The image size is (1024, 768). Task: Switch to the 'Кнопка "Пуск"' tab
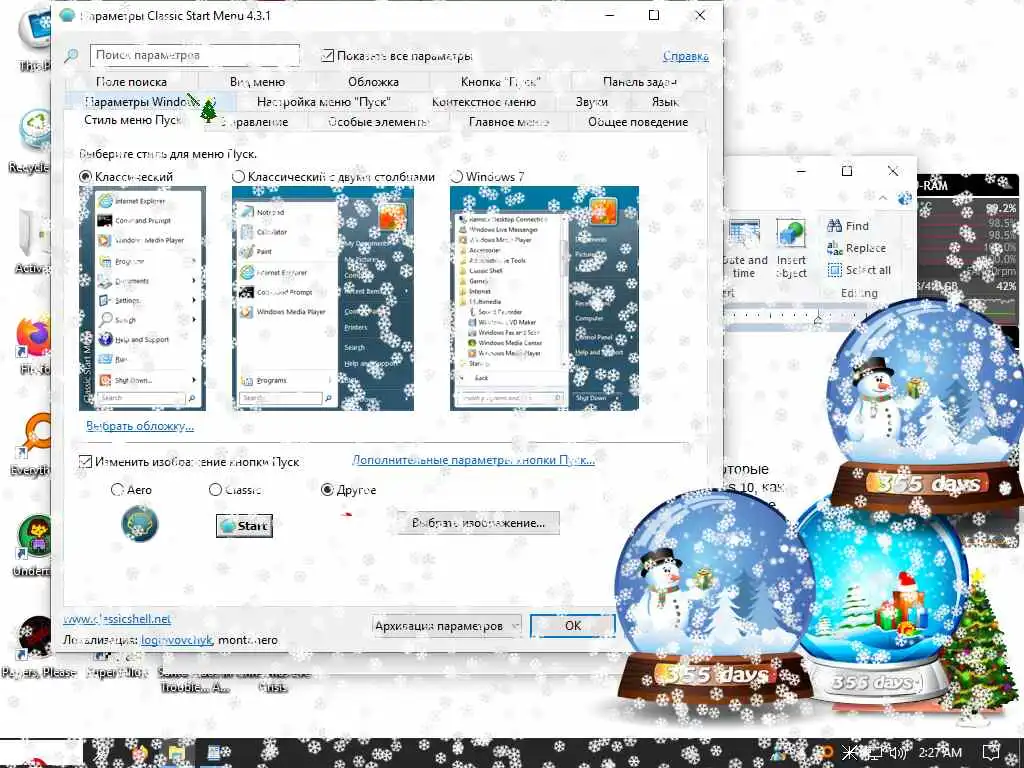500,82
